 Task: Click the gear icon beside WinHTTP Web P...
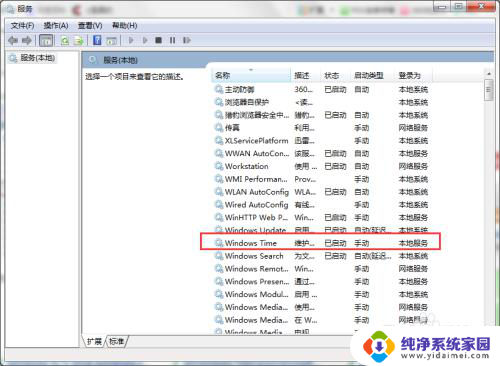219,217
